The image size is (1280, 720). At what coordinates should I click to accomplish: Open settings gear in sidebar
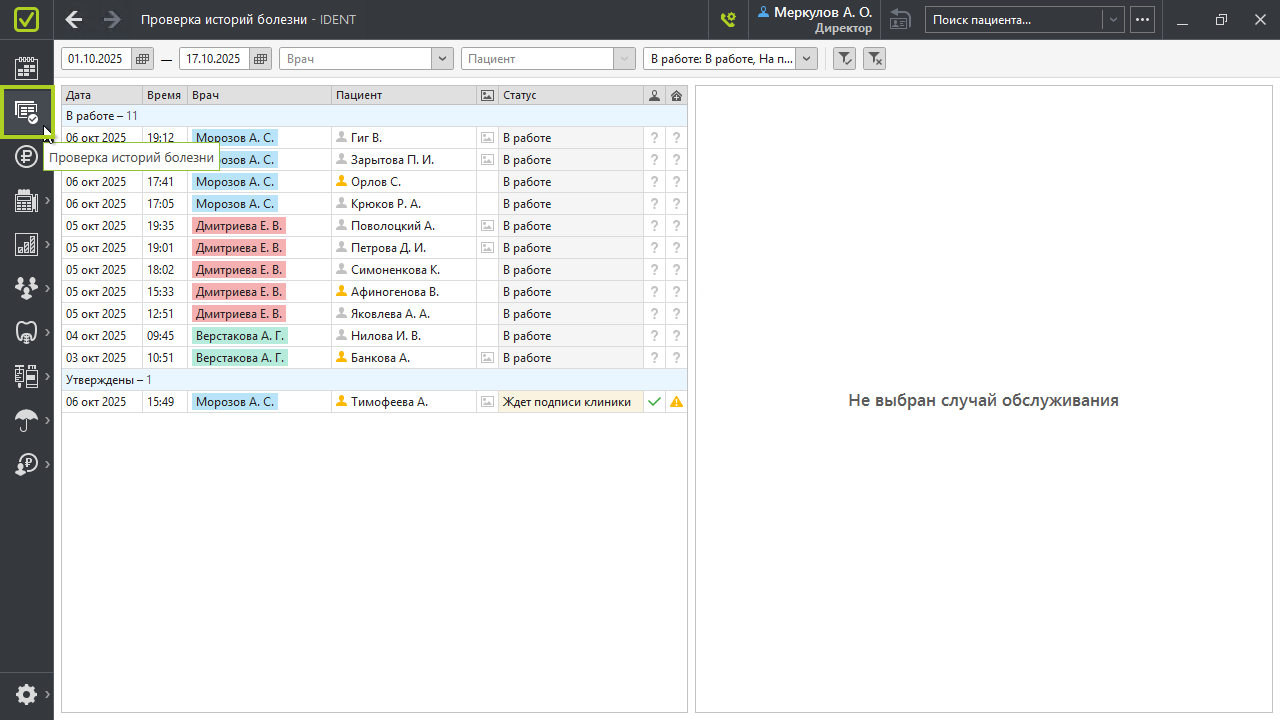[26, 694]
